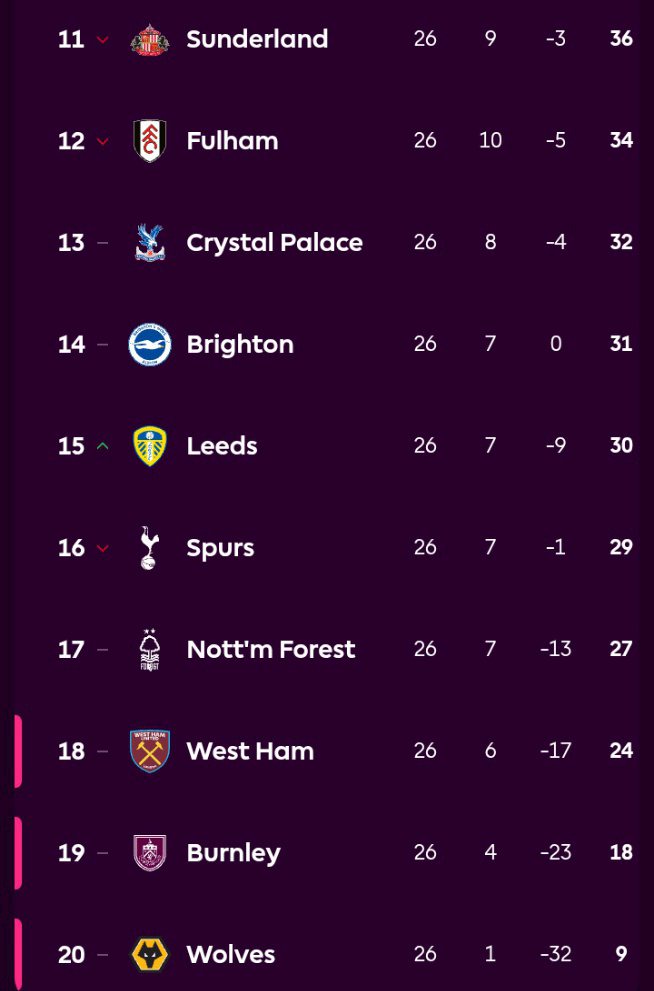This screenshot has height=991, width=654.
Task: Click the Spurs cockerel logo
Action: (x=150, y=548)
